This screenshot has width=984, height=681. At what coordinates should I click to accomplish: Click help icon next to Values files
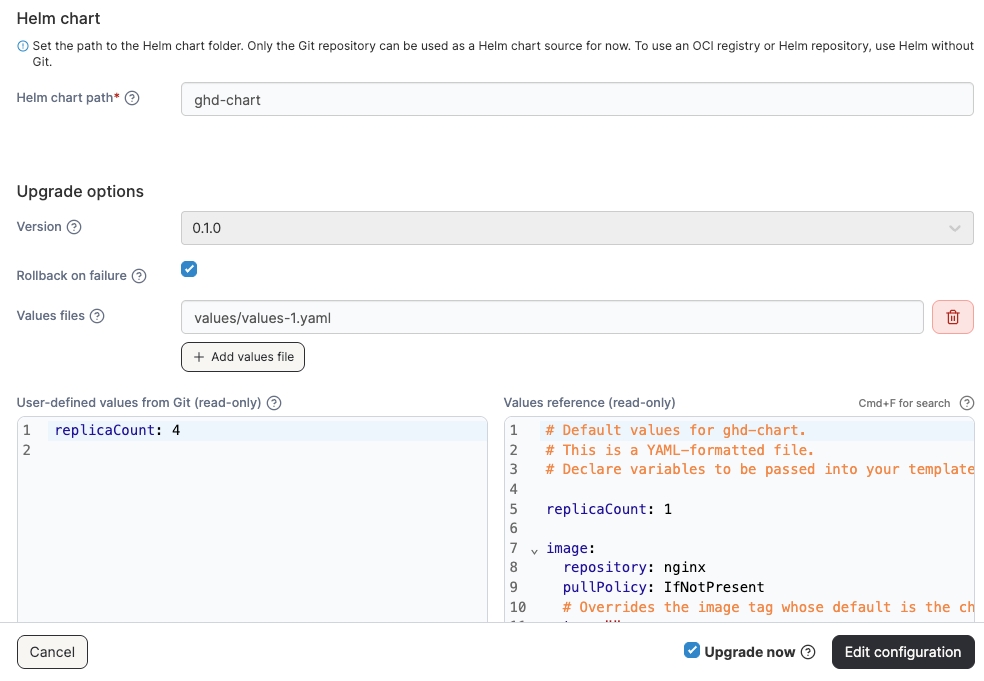click(x=97, y=316)
